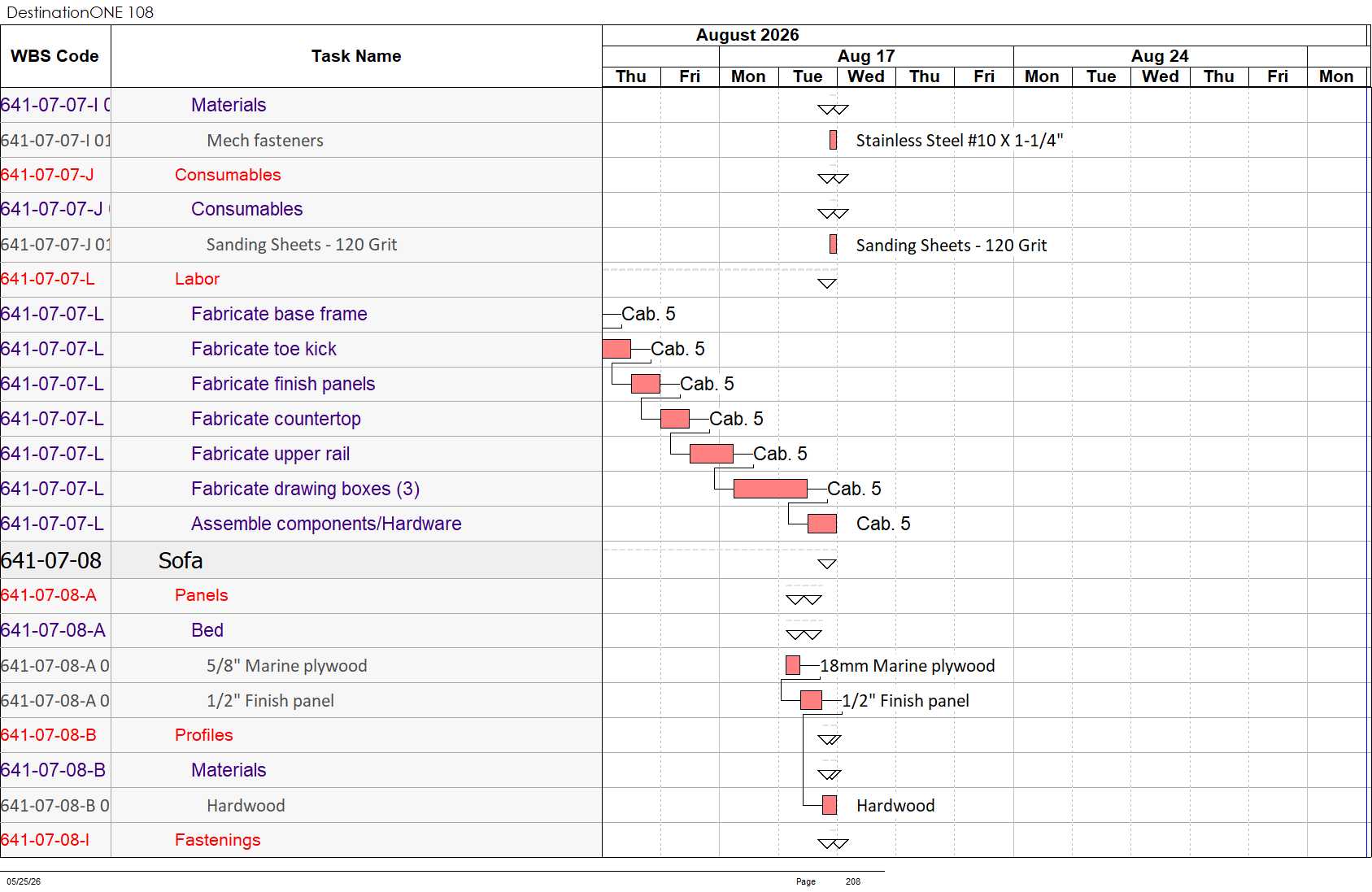
Task: Select 1/2" Finish panel in Task Name column
Action: point(270,701)
